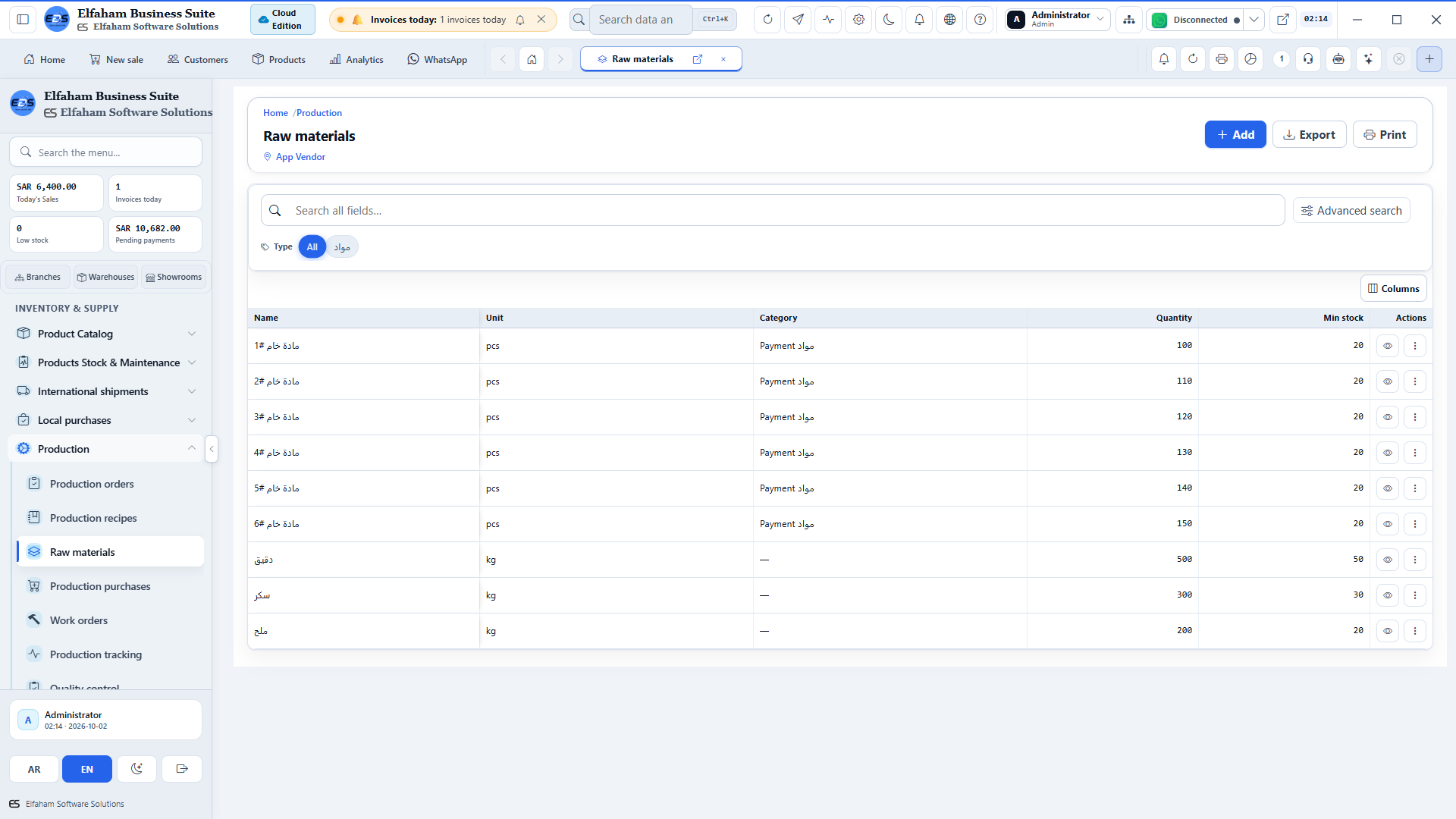Expand the Product Catalog menu
1456x819 pixels.
(x=106, y=334)
